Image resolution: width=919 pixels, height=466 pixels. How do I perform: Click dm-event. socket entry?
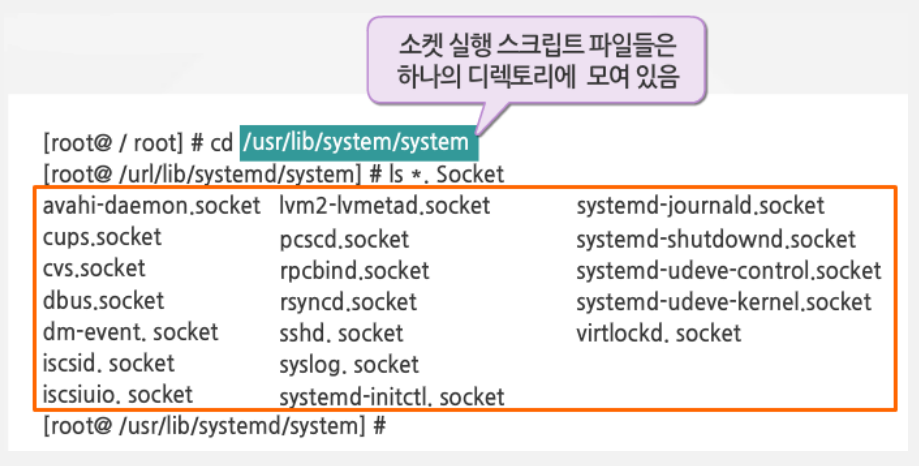coord(130,332)
